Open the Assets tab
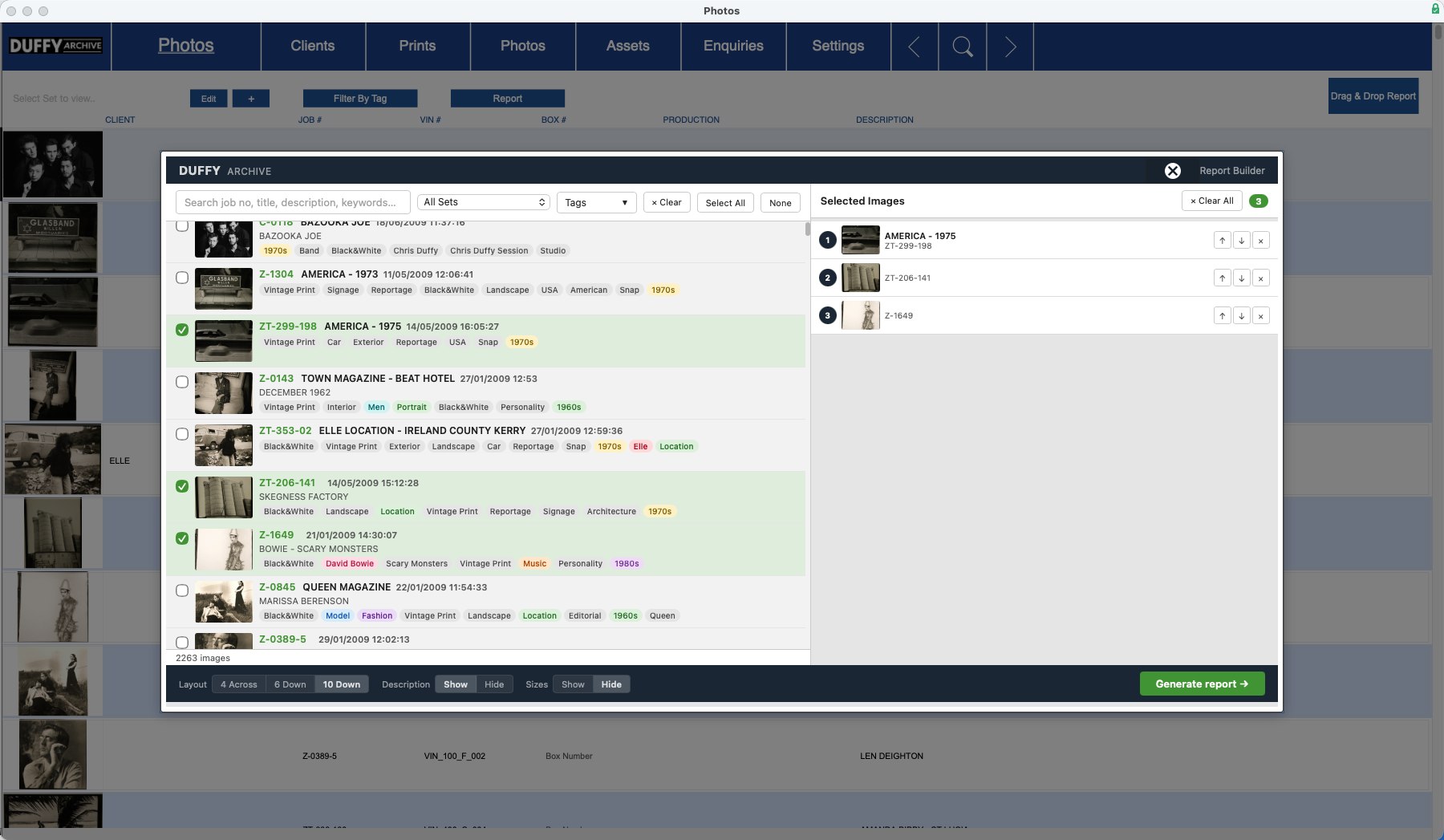Image resolution: width=1444 pixels, height=840 pixels. click(x=628, y=47)
